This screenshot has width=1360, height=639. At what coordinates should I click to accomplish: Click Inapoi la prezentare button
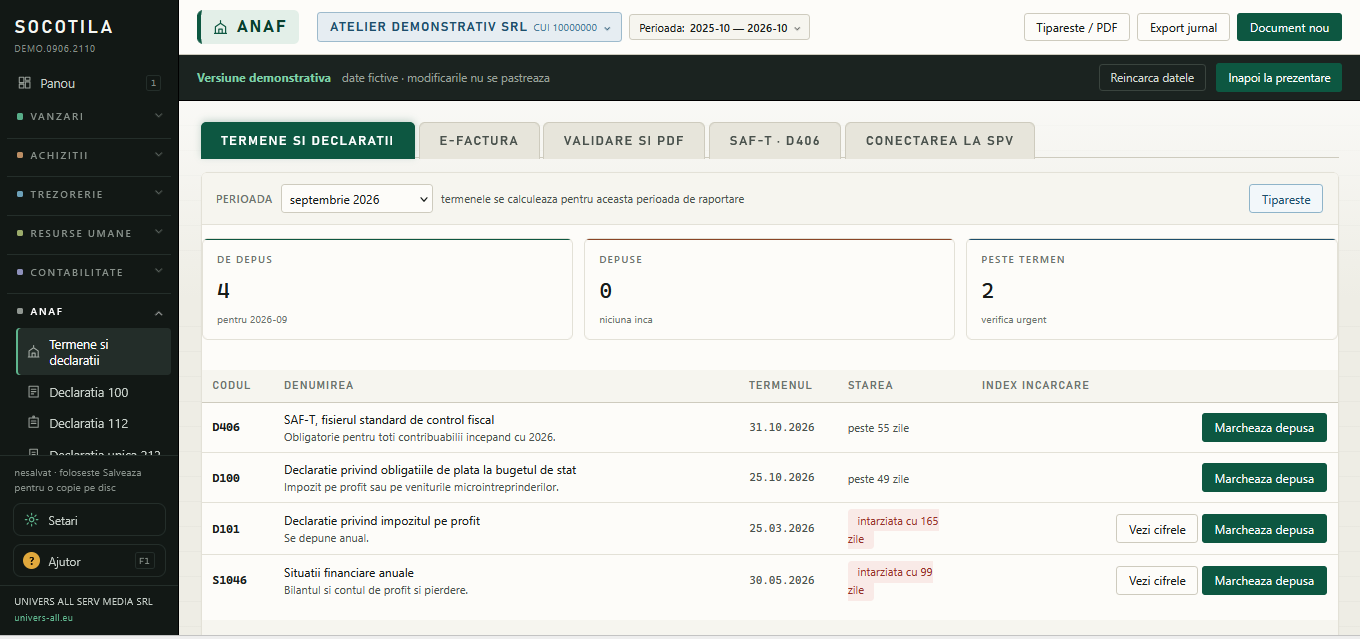(x=1279, y=78)
